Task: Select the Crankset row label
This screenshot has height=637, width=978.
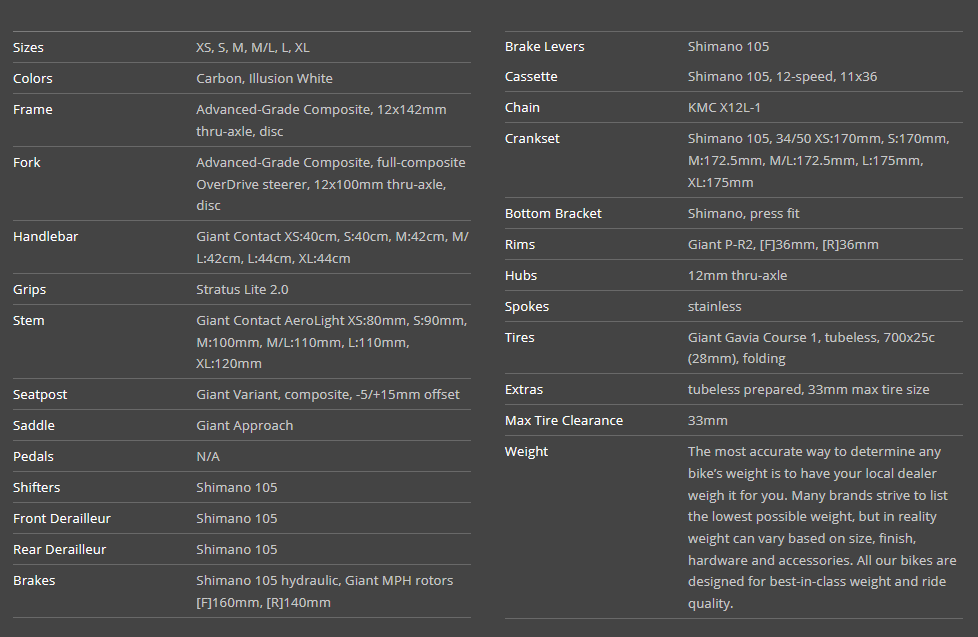Action: (x=532, y=139)
